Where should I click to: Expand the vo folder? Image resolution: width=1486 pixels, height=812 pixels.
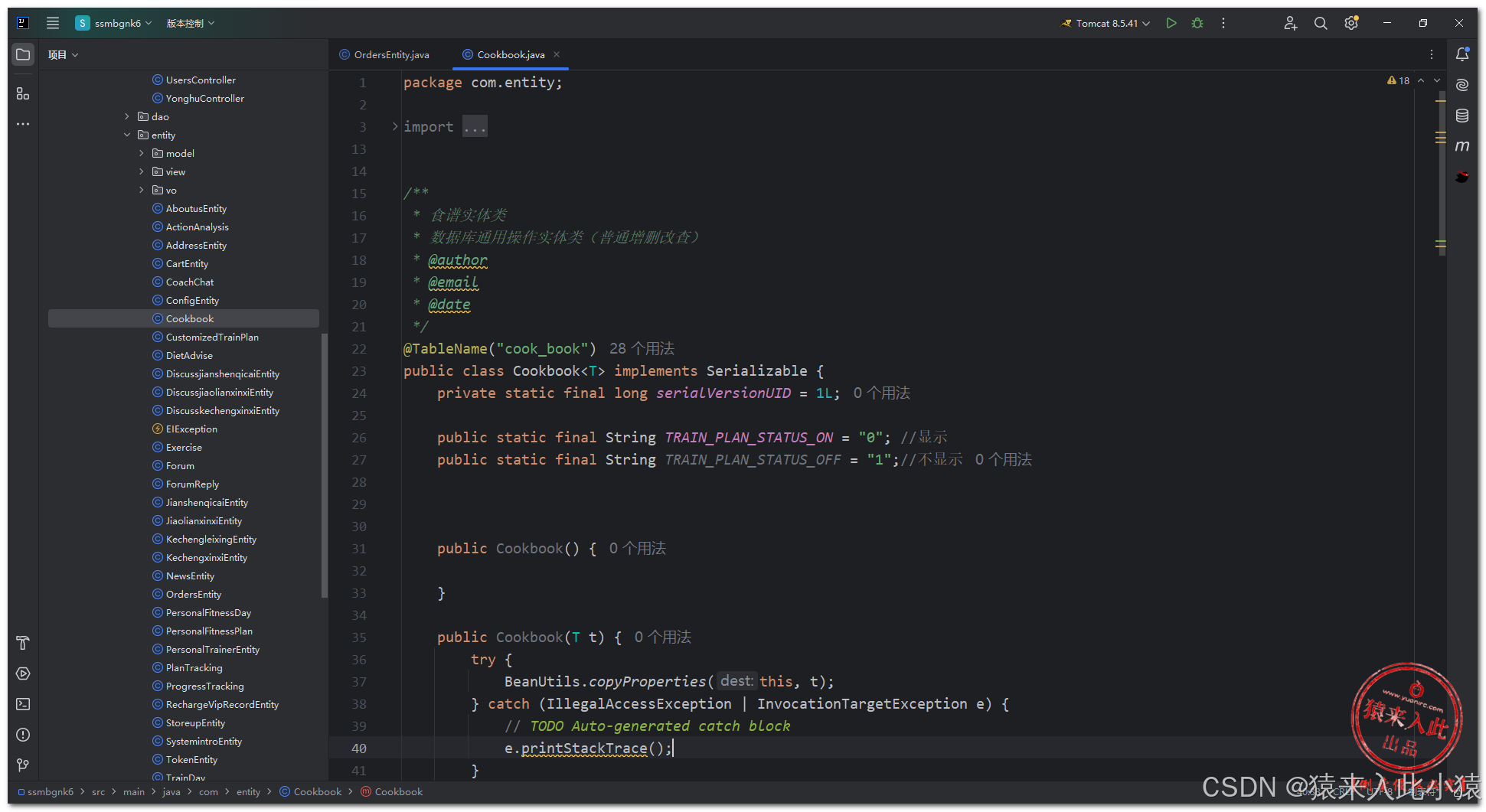coord(142,190)
